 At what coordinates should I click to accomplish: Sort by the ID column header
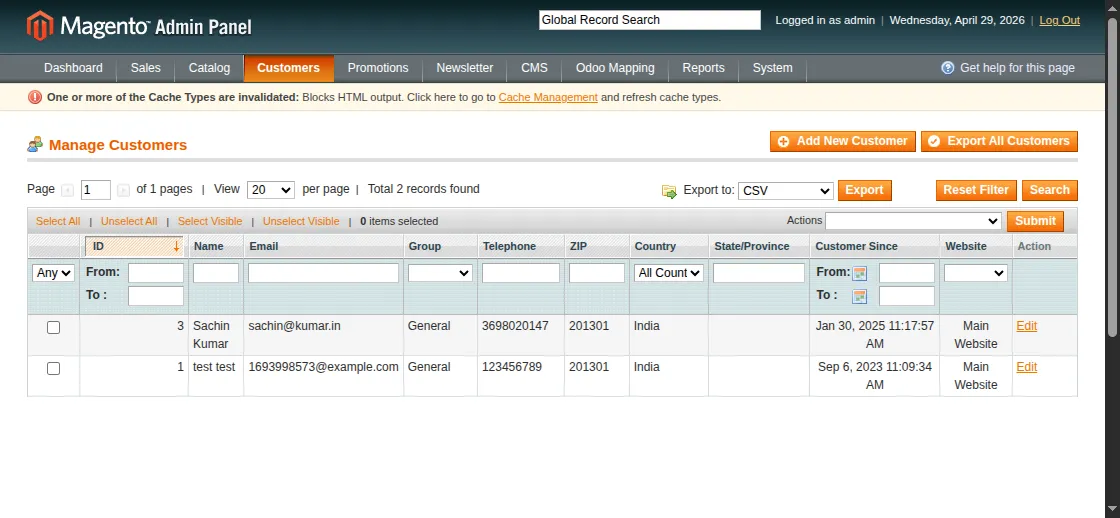pos(134,246)
